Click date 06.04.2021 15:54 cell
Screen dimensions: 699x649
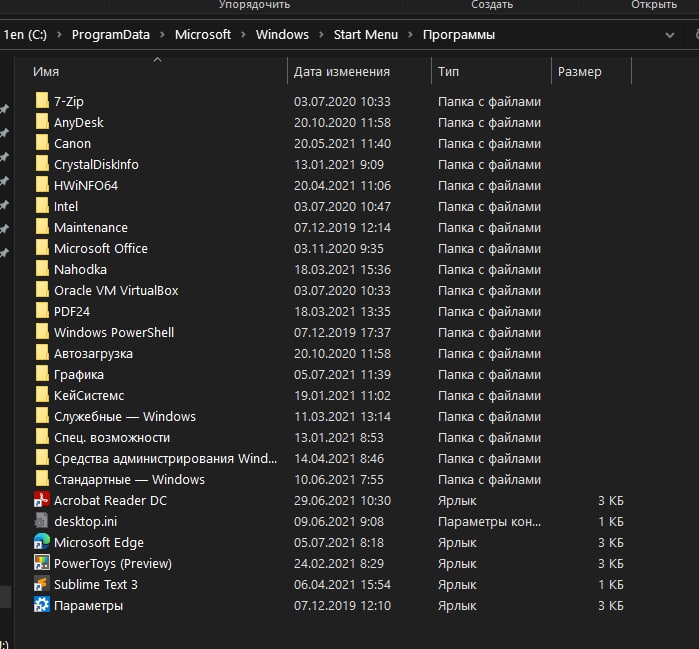click(x=342, y=584)
